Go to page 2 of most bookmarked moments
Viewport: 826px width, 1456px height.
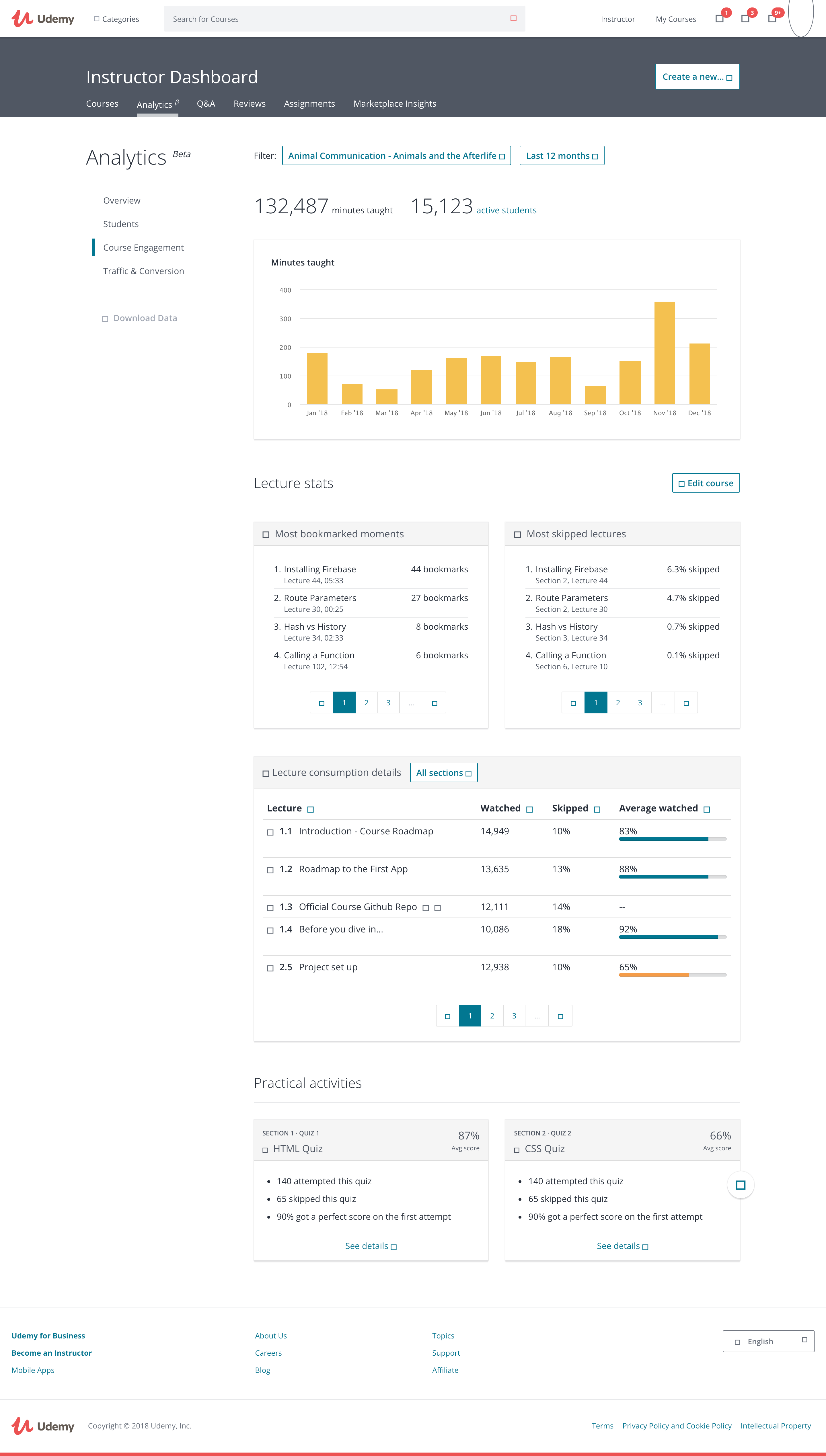pos(366,702)
